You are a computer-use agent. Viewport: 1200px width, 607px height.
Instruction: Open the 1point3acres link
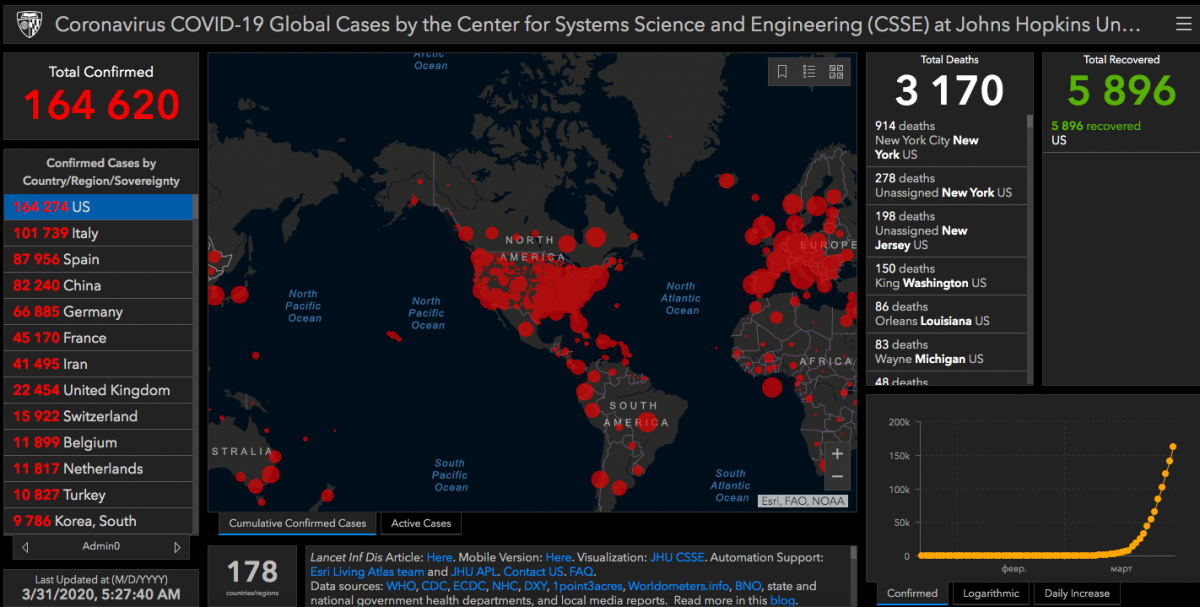590,586
